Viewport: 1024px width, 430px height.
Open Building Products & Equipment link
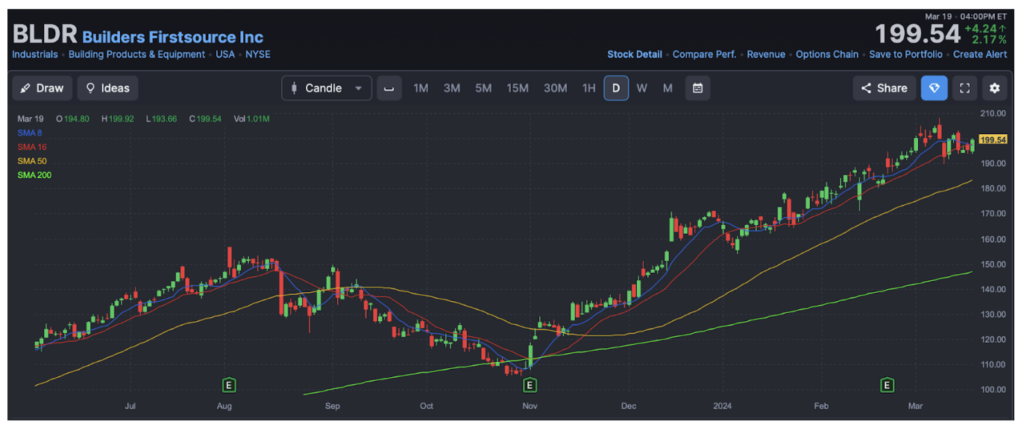click(136, 54)
